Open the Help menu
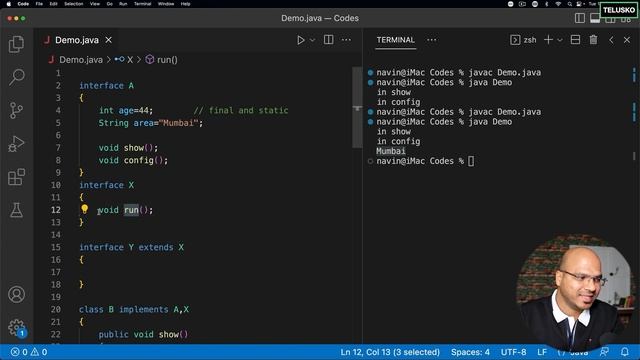The image size is (640, 360). point(185,4)
